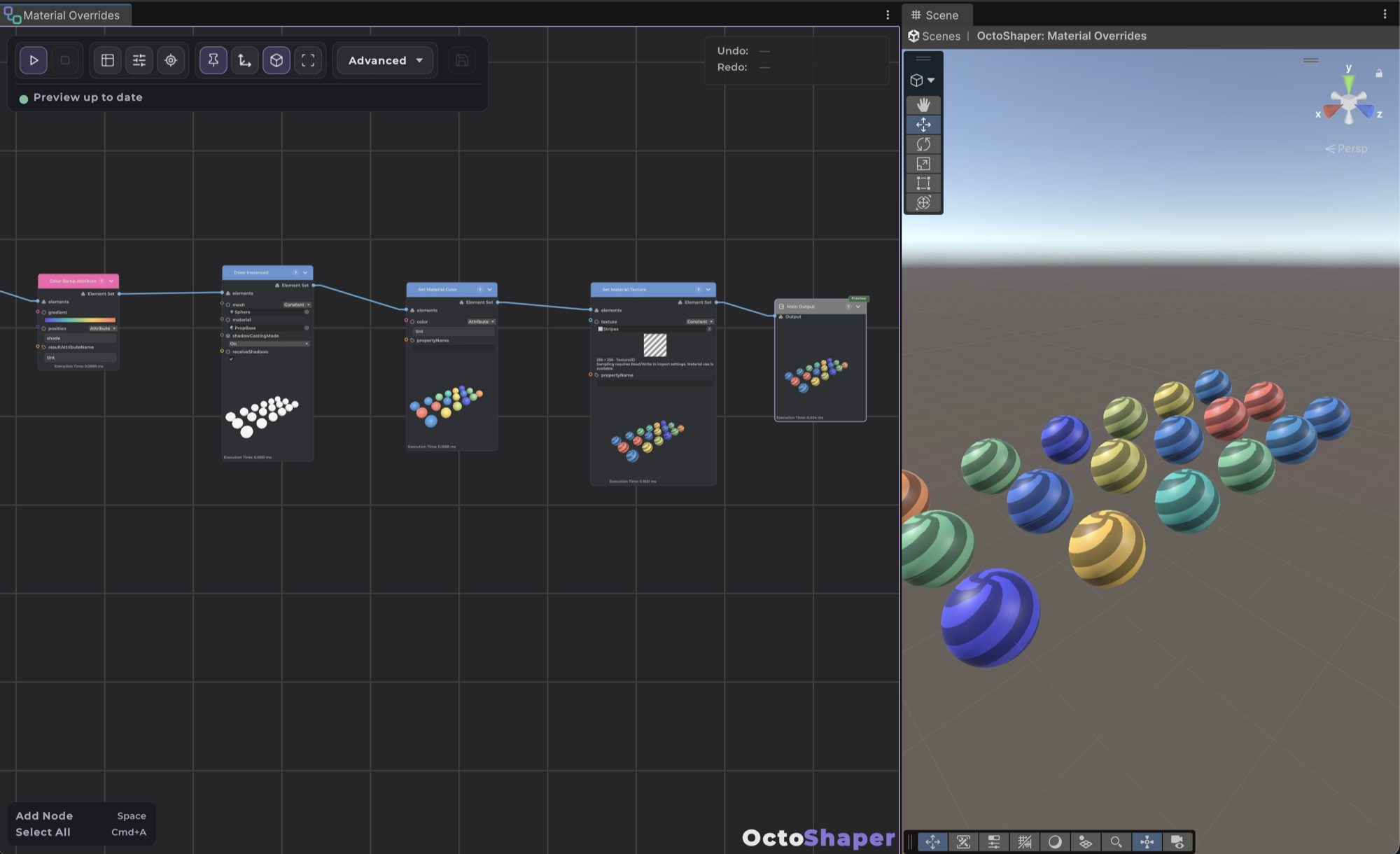The width and height of the screenshot is (1400, 854).
Task: Select the Scene tab
Action: [936, 15]
